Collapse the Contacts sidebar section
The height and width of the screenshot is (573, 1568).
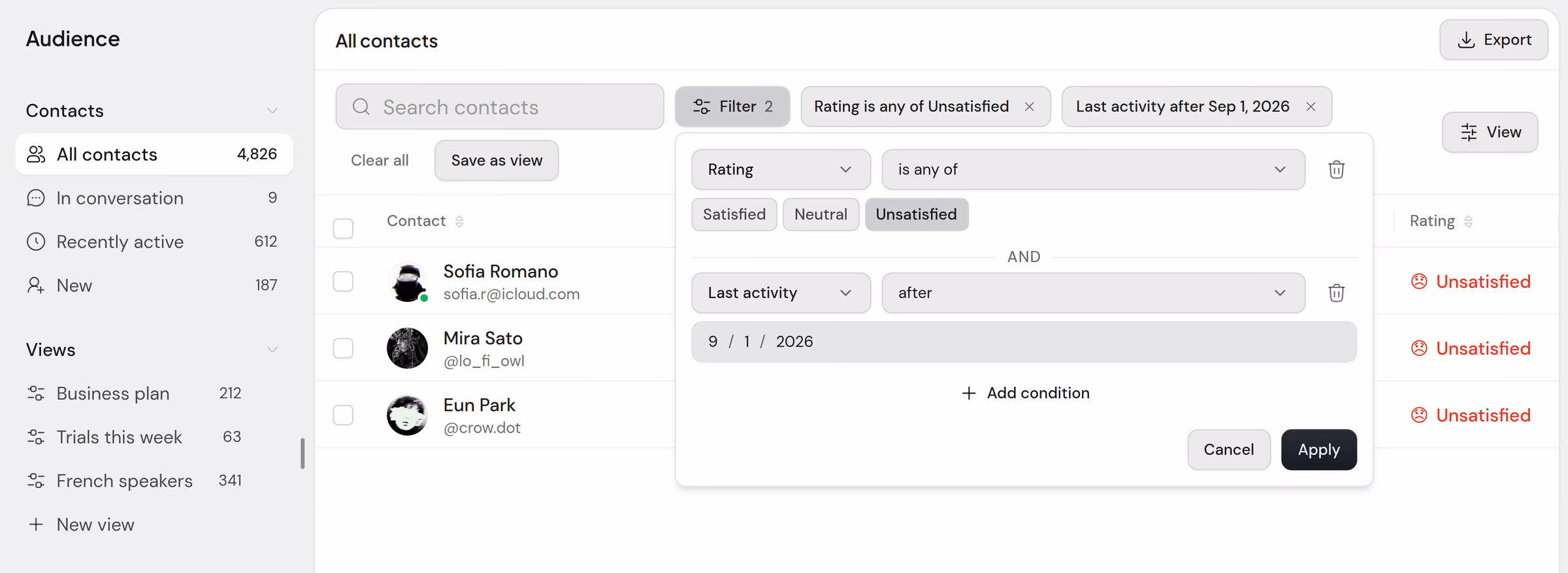(x=272, y=110)
